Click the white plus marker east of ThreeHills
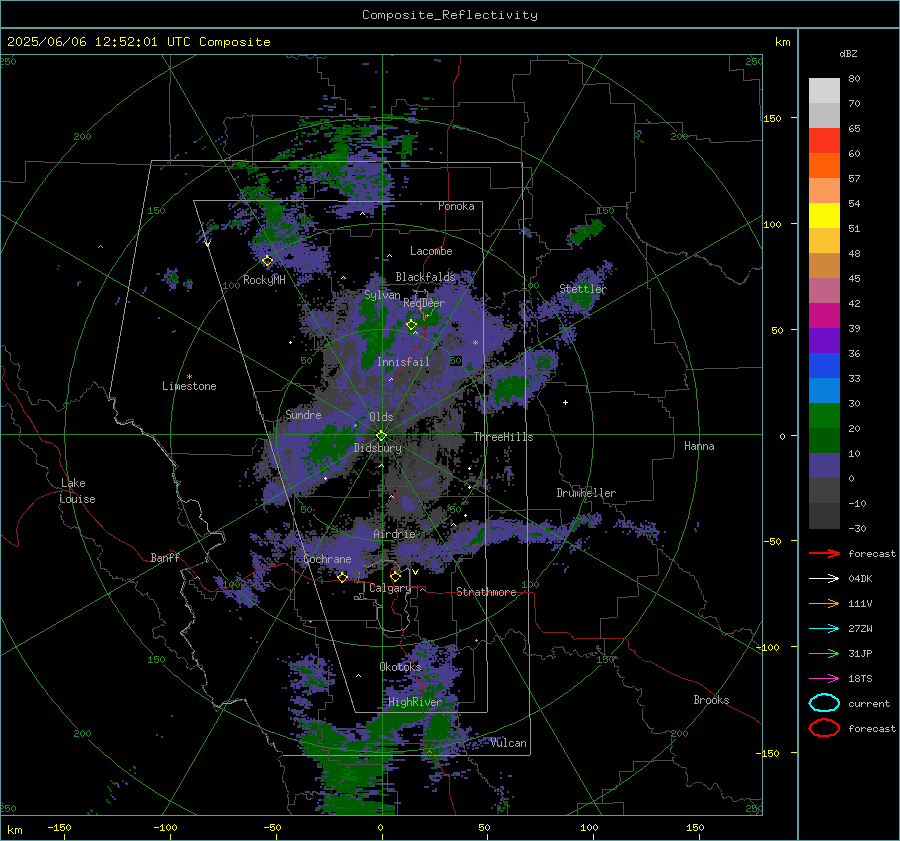900x841 pixels. click(565, 402)
